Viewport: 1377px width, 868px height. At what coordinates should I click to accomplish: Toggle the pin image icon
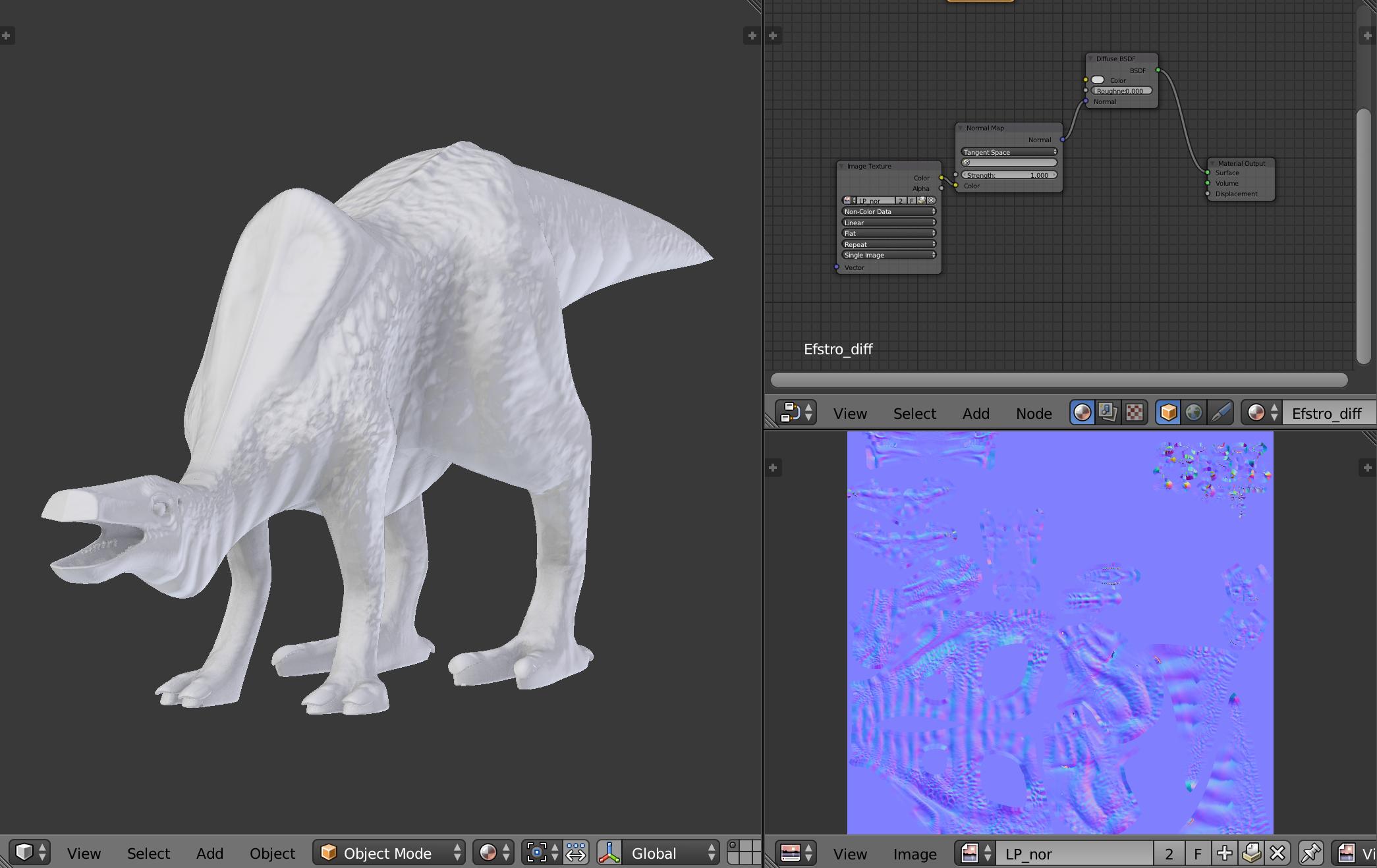point(1310,853)
